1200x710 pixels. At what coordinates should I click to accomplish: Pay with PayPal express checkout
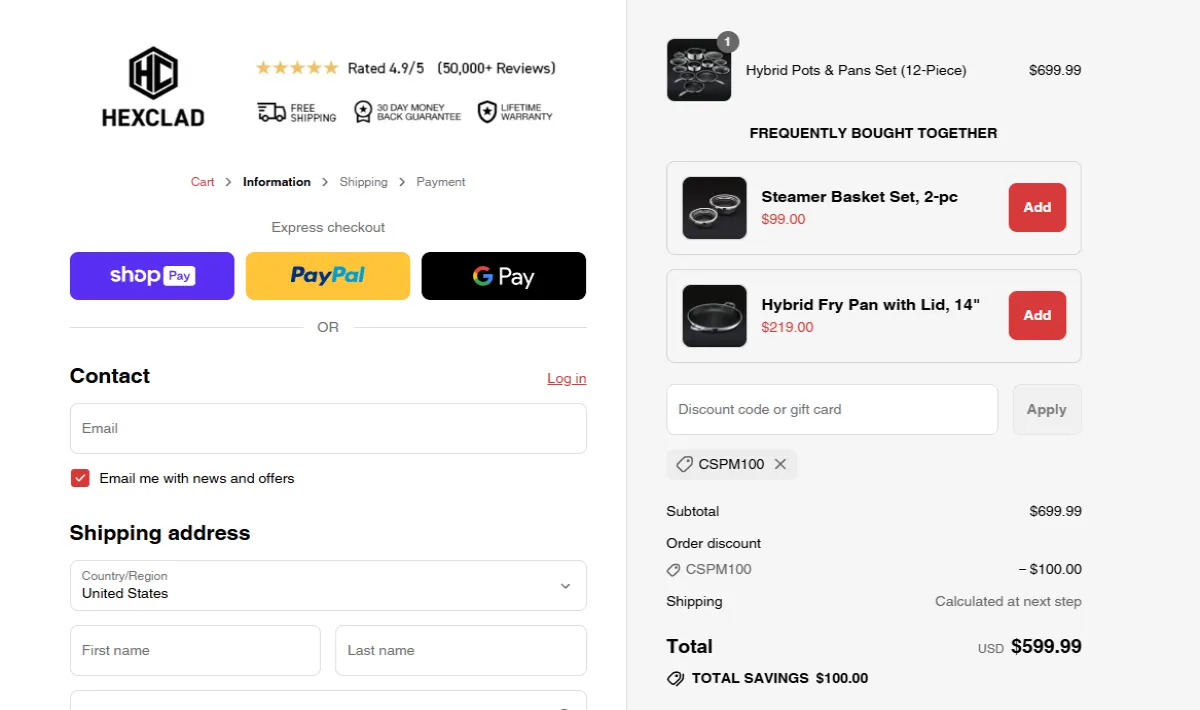[x=327, y=275]
